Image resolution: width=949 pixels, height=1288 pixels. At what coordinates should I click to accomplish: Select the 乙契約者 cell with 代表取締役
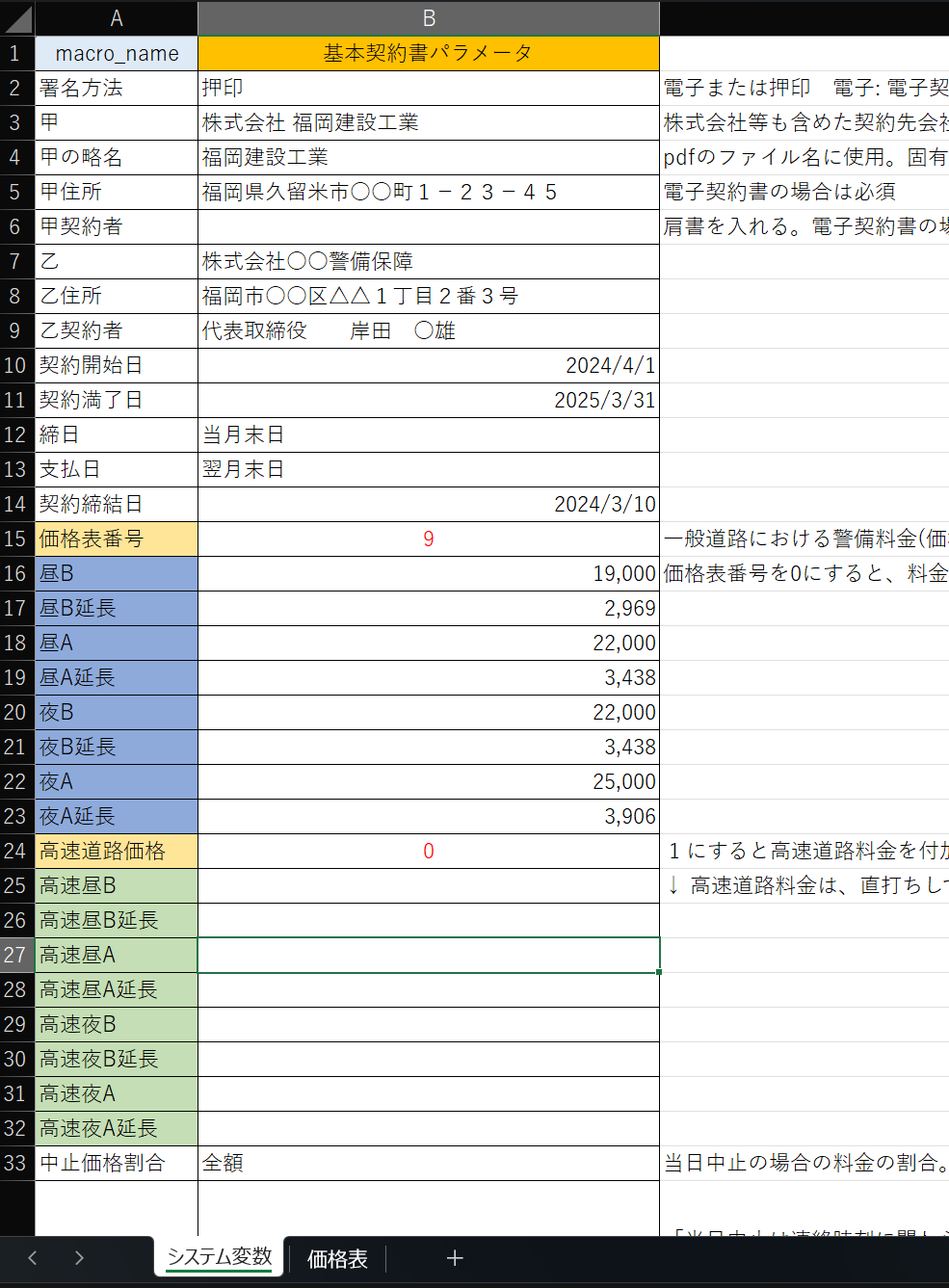[429, 330]
